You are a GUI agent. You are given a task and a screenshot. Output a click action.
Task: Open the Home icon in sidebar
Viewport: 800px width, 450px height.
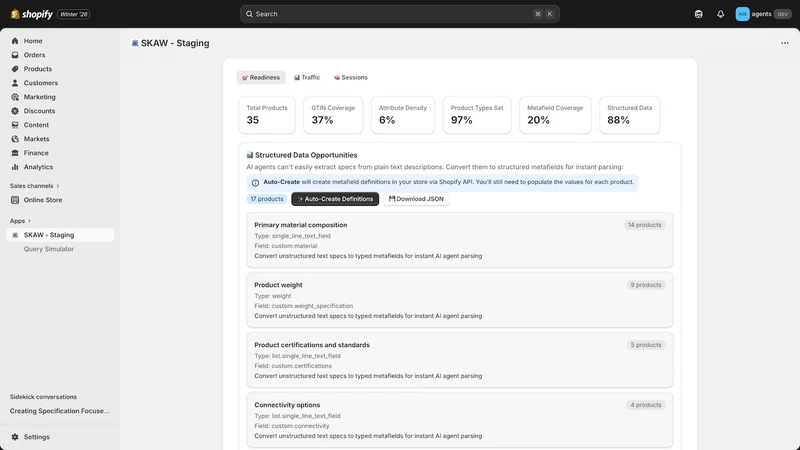tap(15, 41)
